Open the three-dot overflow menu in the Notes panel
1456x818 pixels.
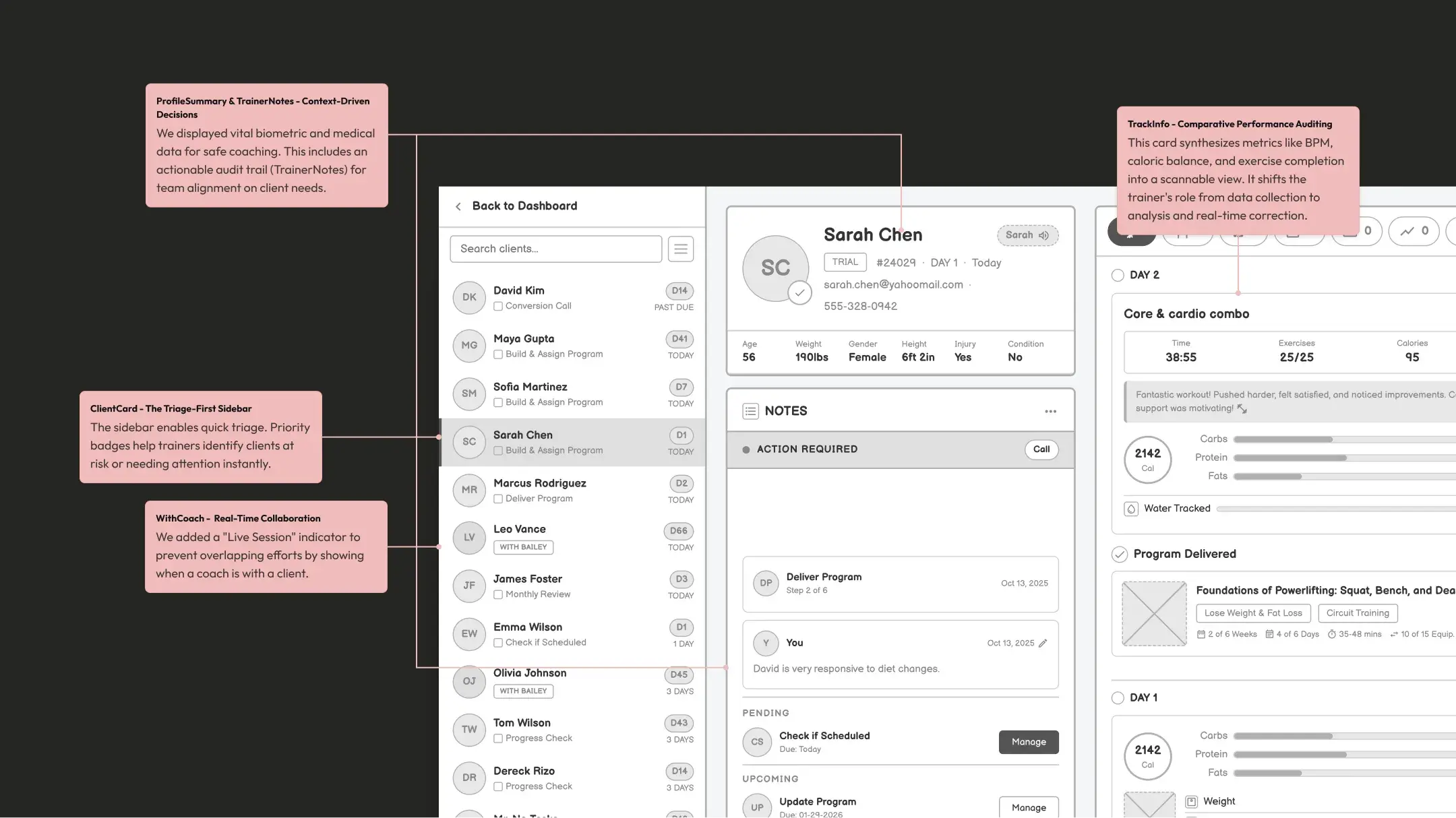pyautogui.click(x=1050, y=411)
